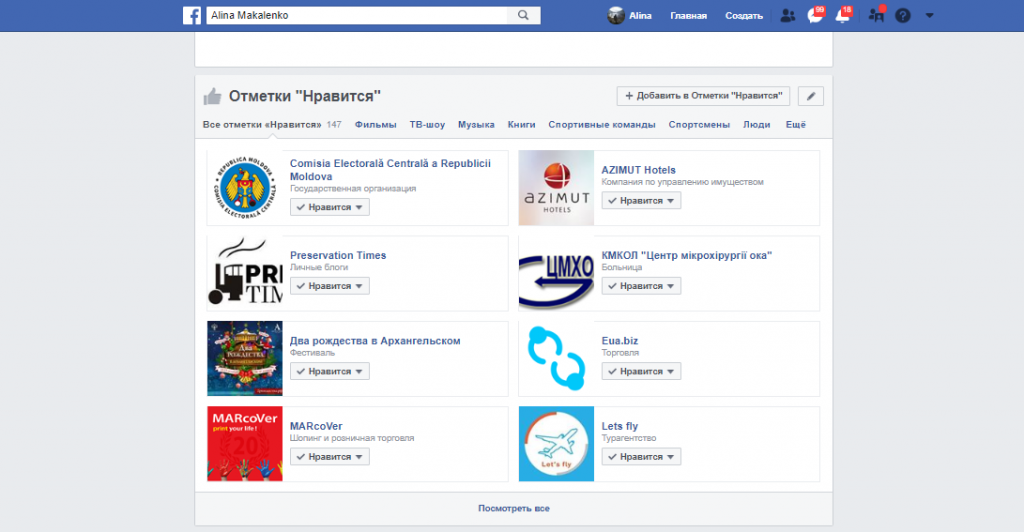
Task: Expand the account dropdown arrow in top bar
Action: pos(929,15)
